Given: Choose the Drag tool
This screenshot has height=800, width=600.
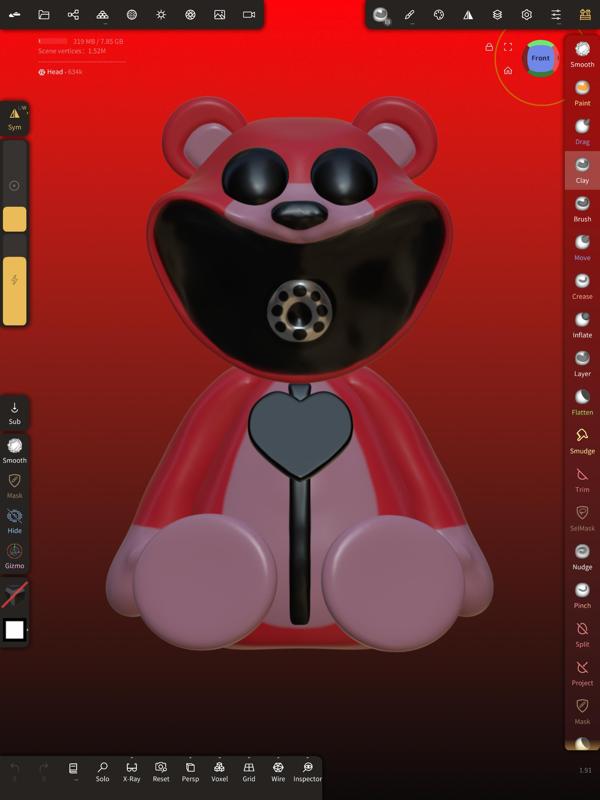Looking at the screenshot, I should 582,131.
